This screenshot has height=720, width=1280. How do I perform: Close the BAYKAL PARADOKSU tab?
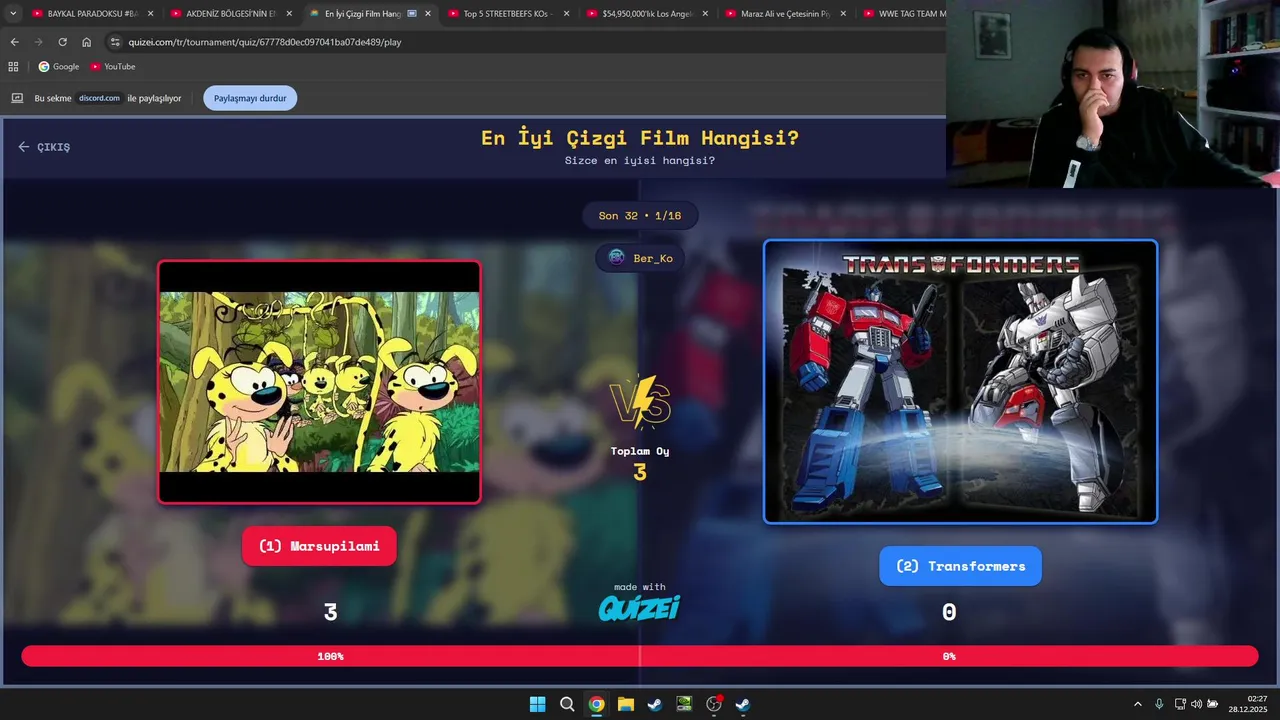pos(151,14)
